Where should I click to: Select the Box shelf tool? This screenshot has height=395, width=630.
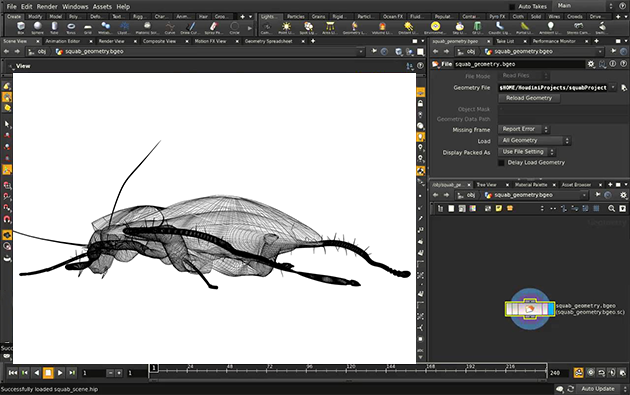click(x=20, y=28)
